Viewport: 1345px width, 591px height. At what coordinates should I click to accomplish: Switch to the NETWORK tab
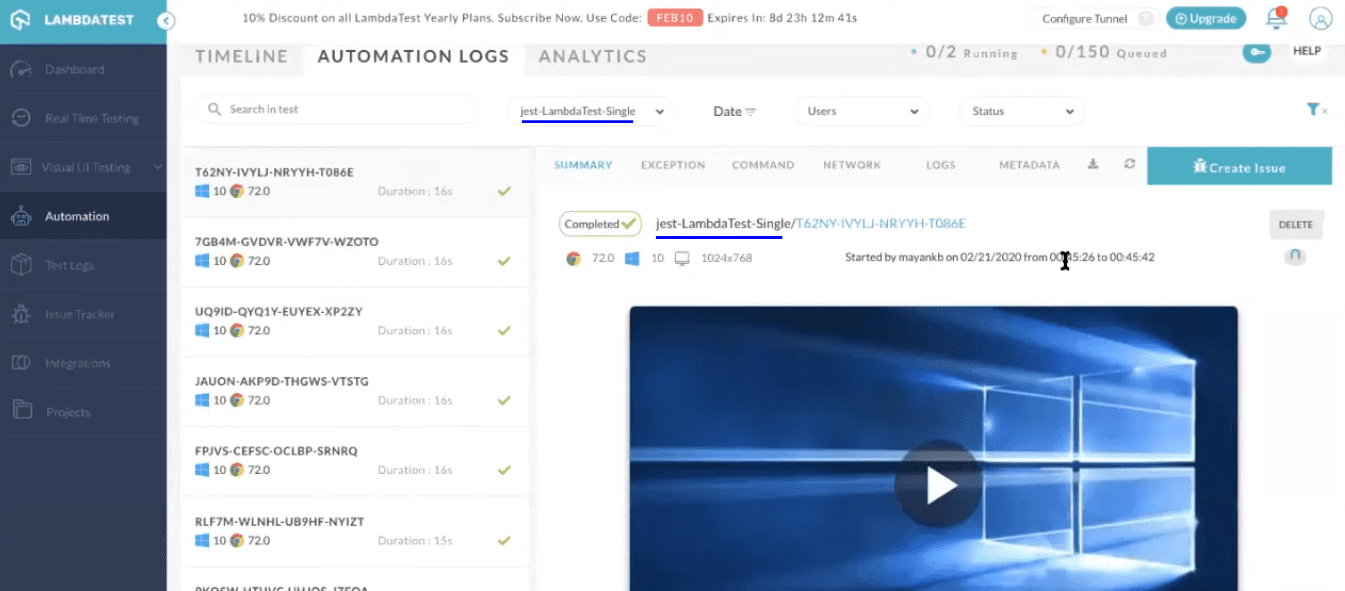pyautogui.click(x=851, y=164)
